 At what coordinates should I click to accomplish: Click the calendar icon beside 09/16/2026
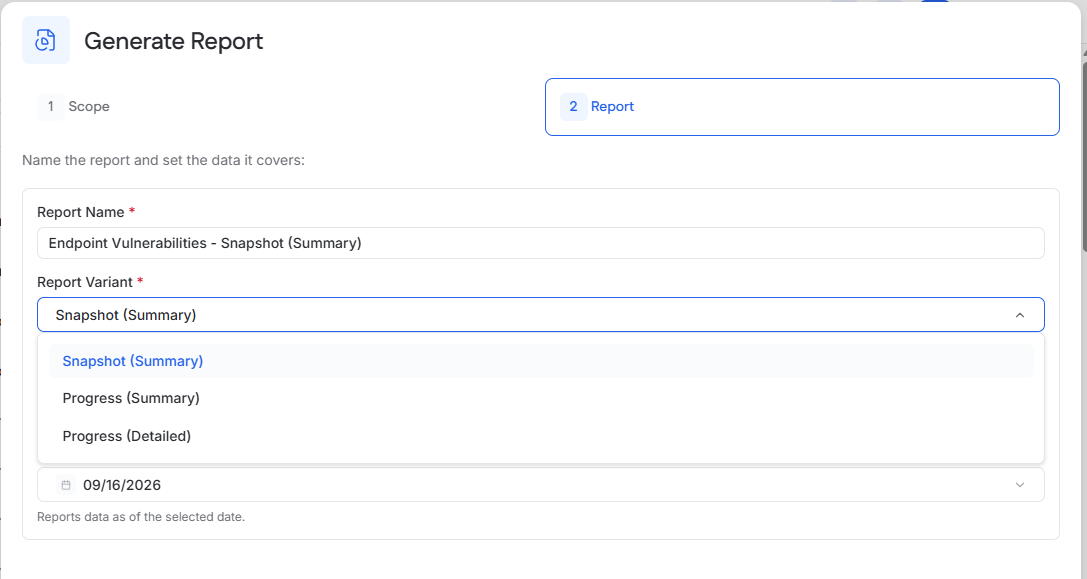(x=66, y=485)
